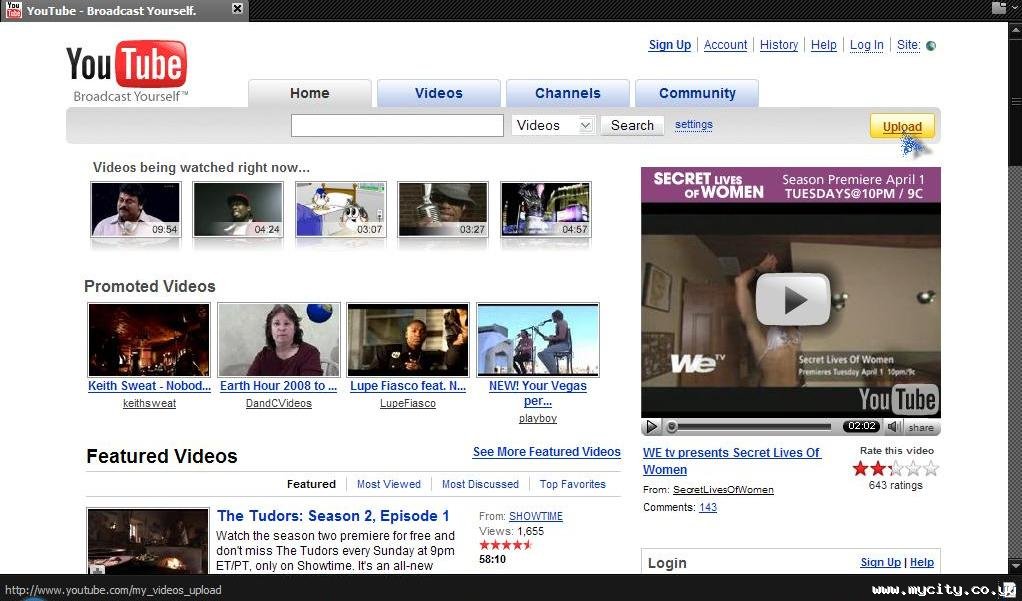This screenshot has width=1022, height=601.
Task: Close the YouTube browser tab
Action: [x=237, y=8]
